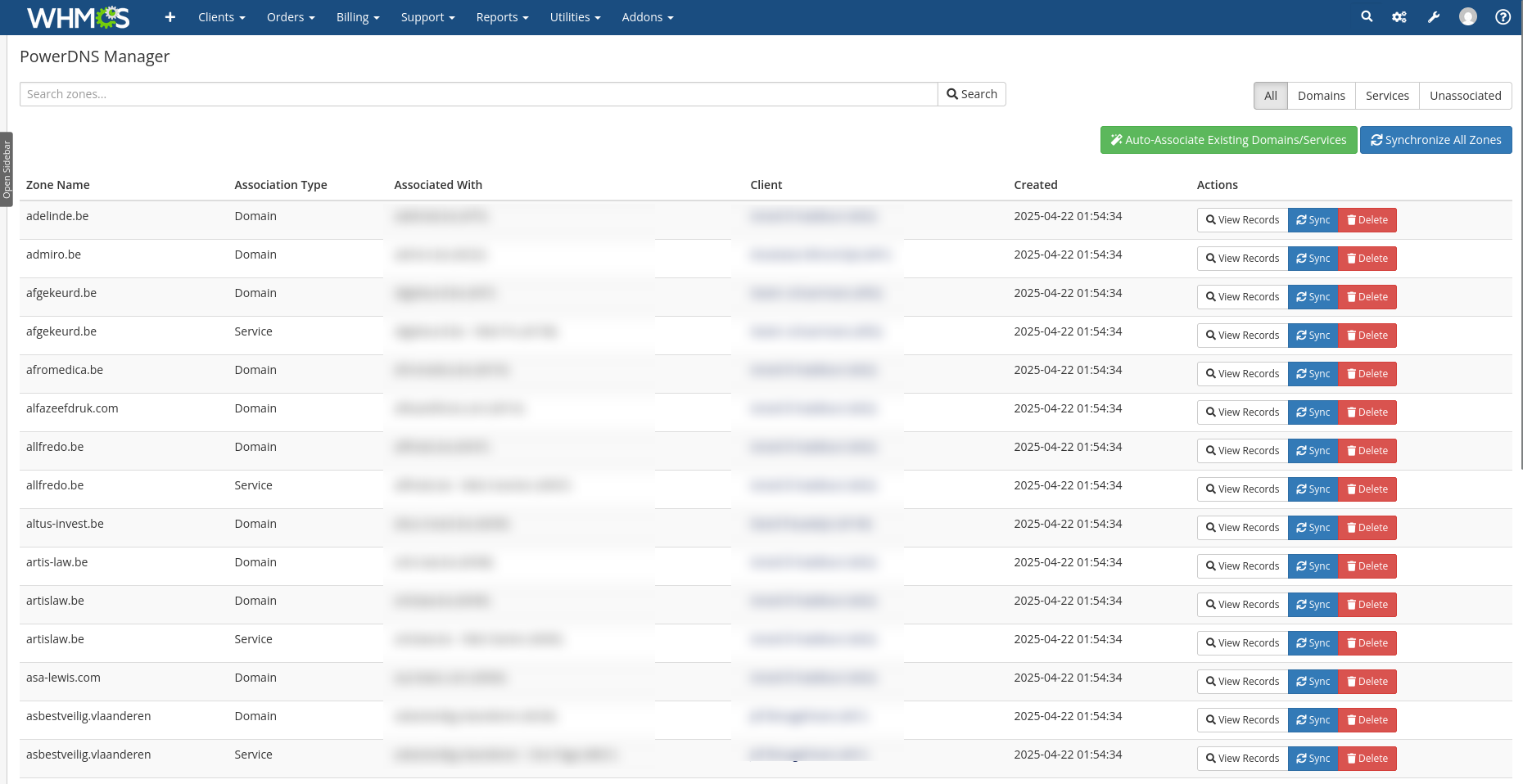Delete the afromedica.be zone
This screenshot has width=1523, height=784.
click(1367, 374)
